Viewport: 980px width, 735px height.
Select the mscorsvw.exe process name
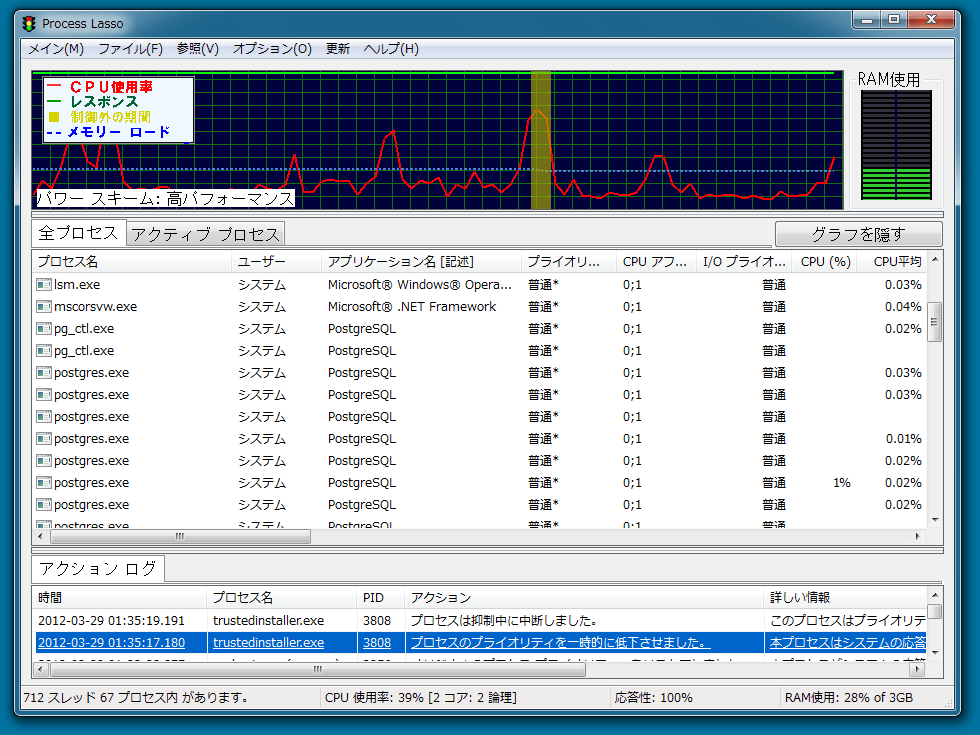[x=96, y=307]
